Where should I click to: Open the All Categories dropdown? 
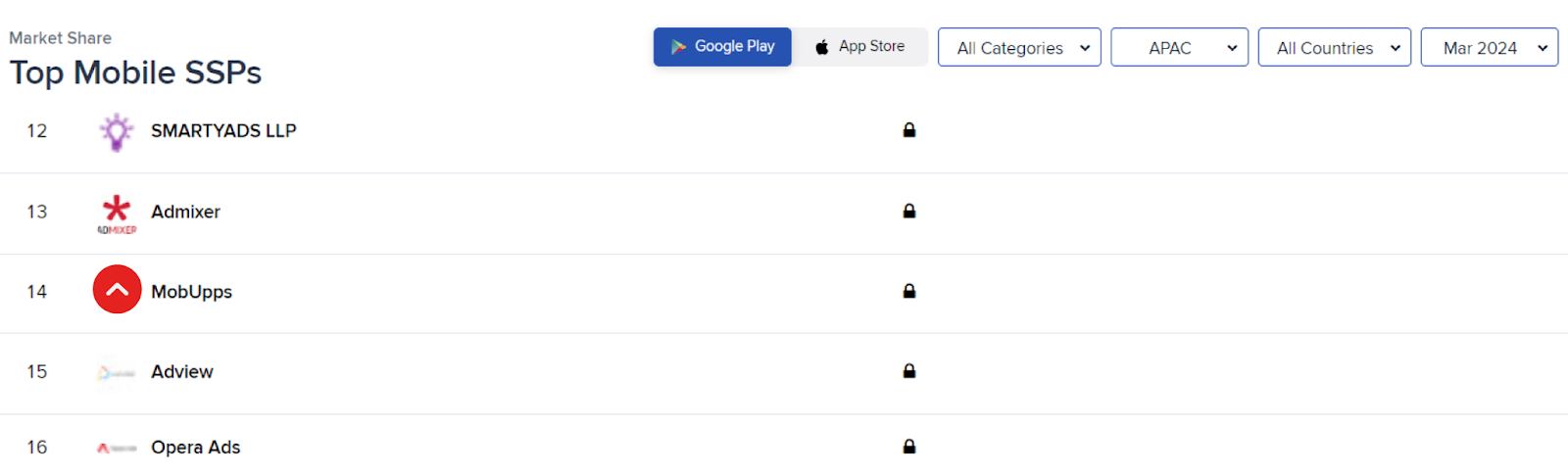pyautogui.click(x=1019, y=47)
